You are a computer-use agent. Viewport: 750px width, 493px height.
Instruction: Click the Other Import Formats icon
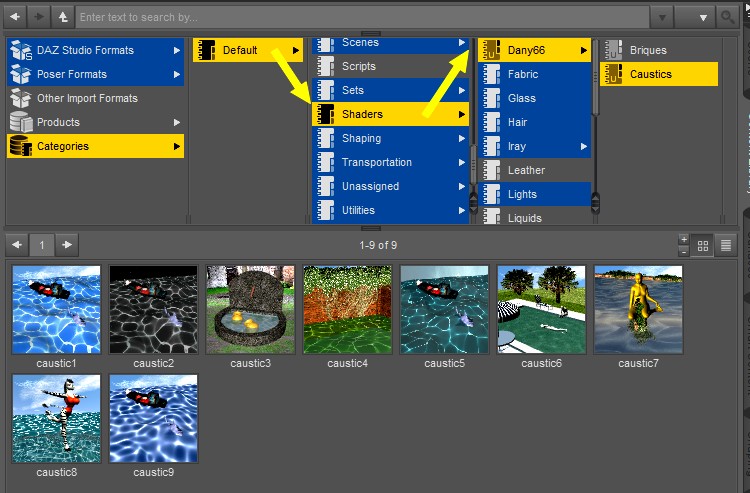21,98
